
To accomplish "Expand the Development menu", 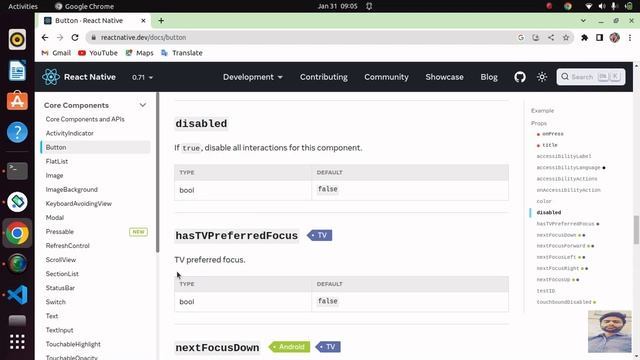I will (x=253, y=77).
